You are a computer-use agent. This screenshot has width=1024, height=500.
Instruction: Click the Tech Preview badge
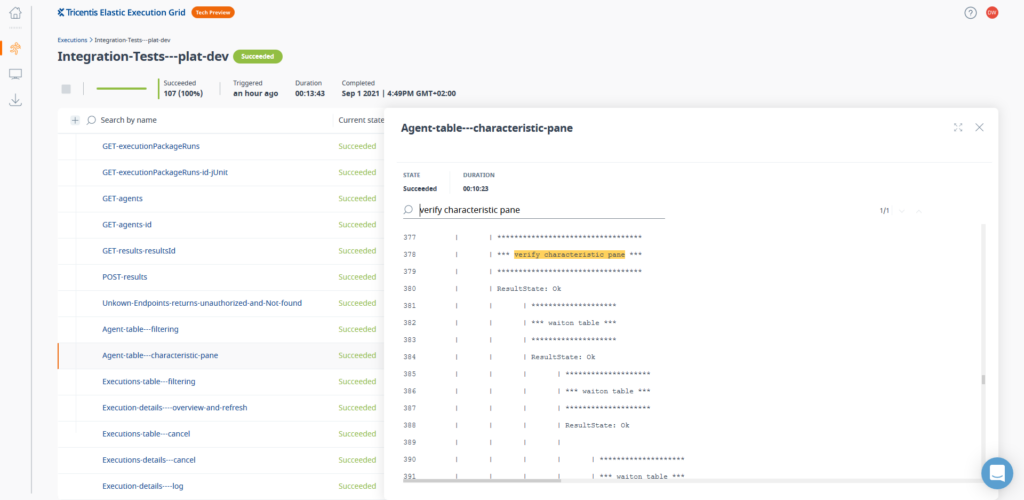point(213,12)
